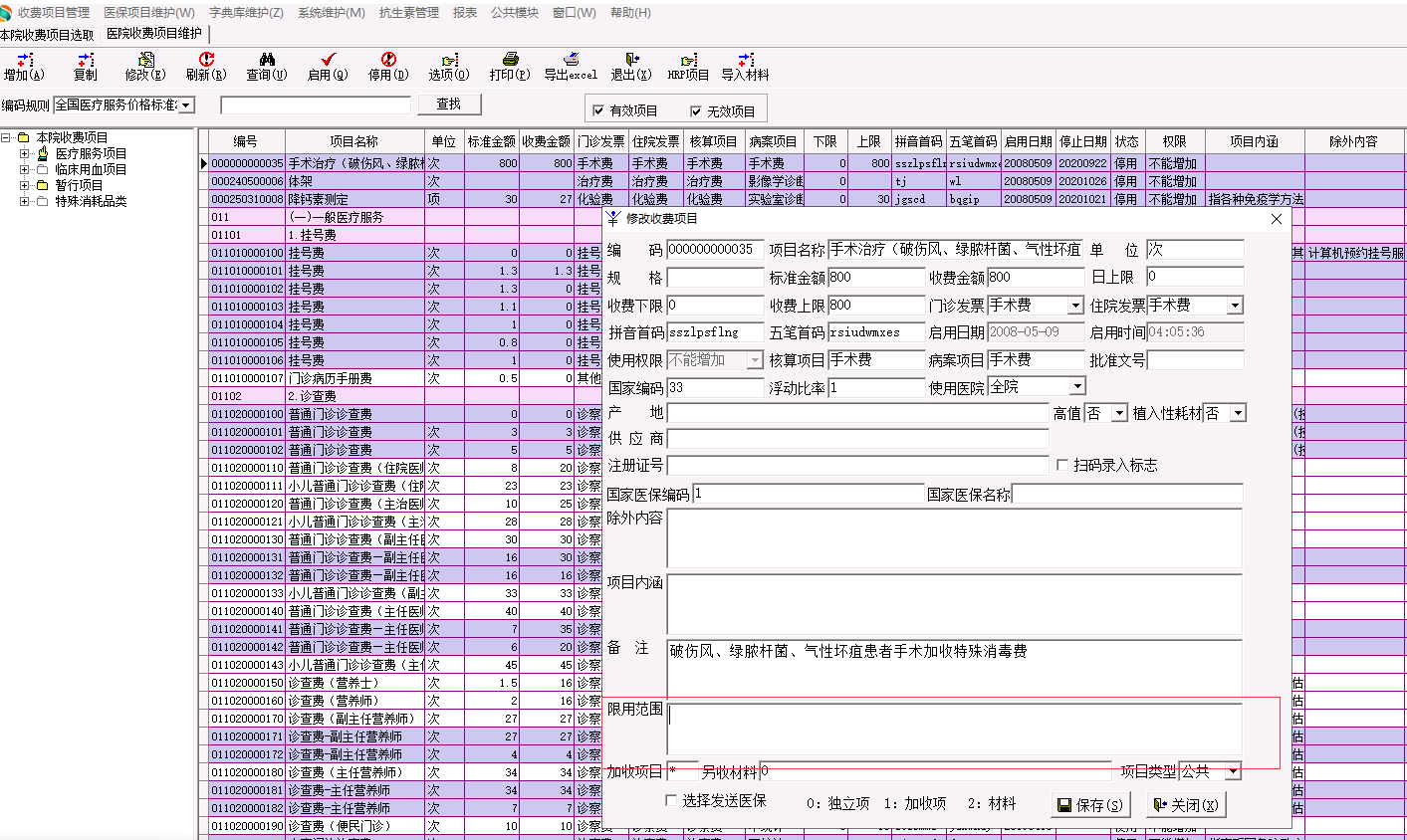Open the 系统维护(M) menu

332,13
